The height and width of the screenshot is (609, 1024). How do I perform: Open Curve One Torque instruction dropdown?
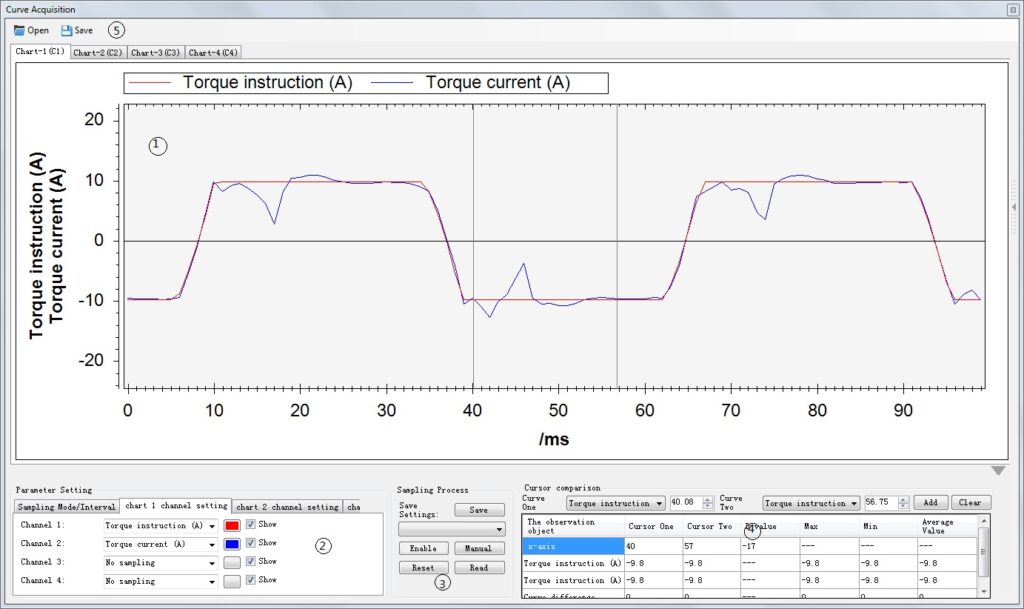pos(615,503)
